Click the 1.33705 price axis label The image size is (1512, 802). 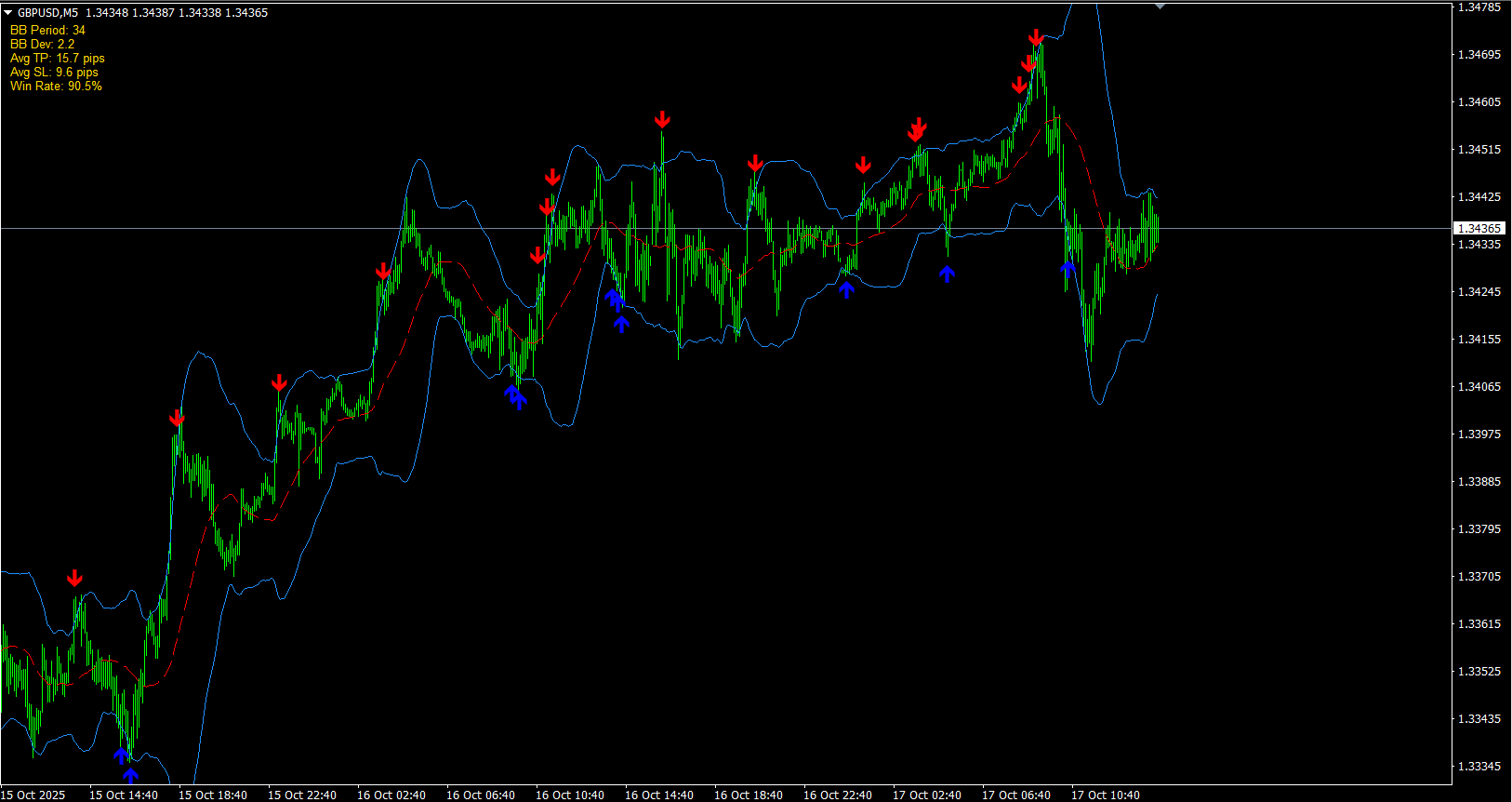tap(1479, 577)
